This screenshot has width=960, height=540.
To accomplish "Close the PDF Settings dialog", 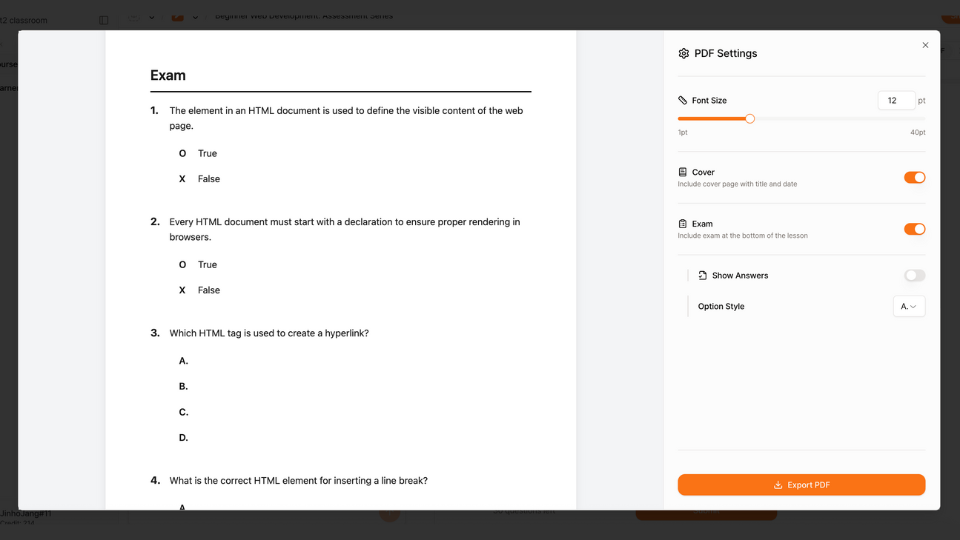I will (x=925, y=45).
